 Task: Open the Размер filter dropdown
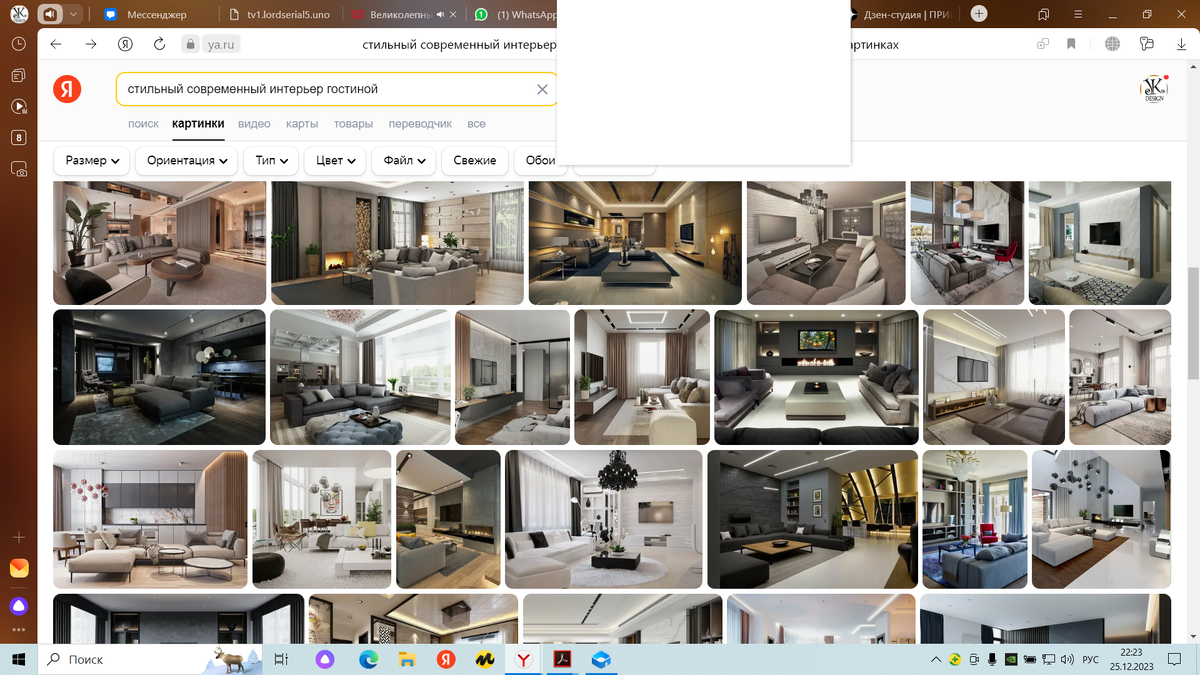92,160
